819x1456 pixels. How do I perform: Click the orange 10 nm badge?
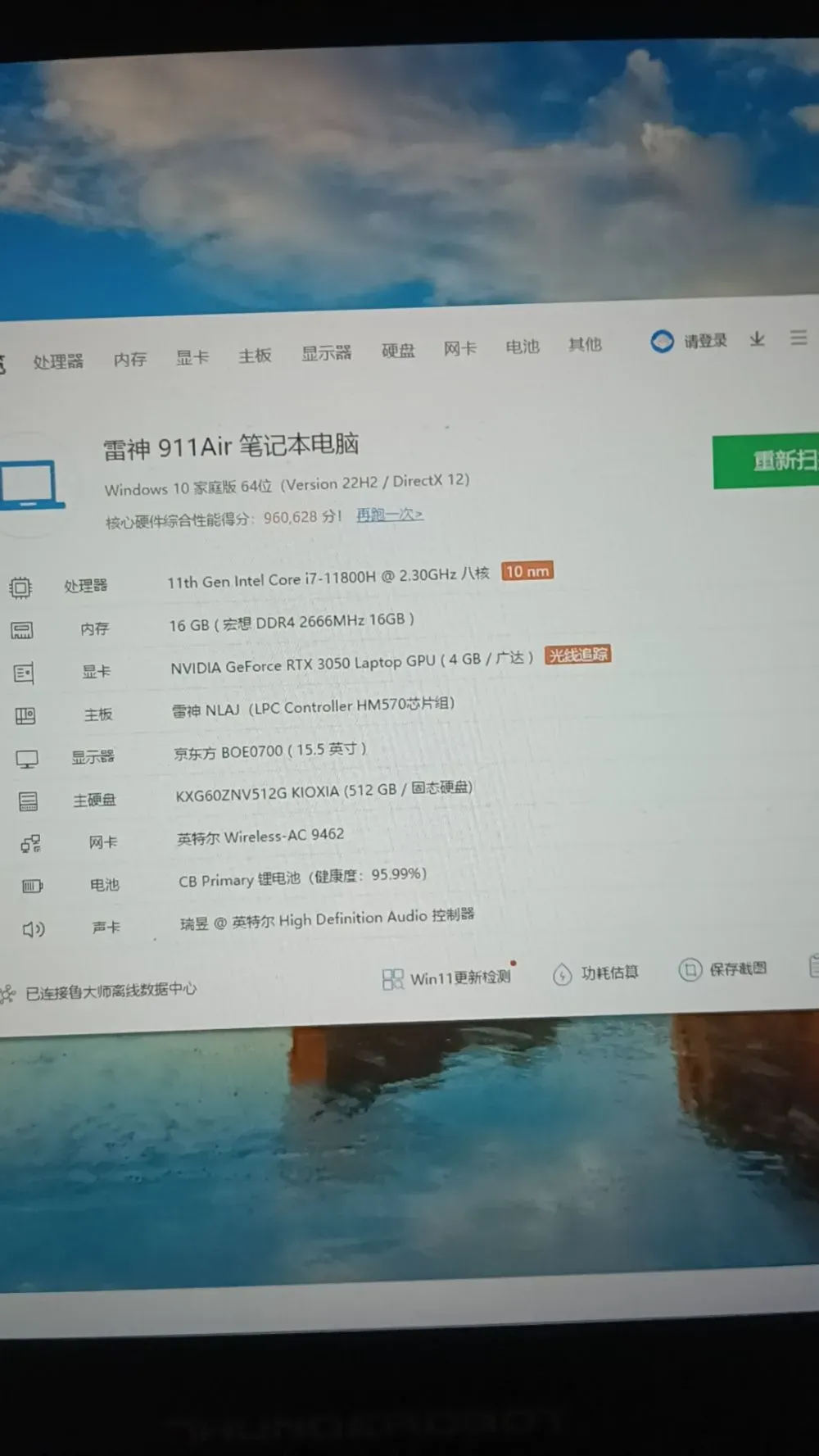(527, 571)
